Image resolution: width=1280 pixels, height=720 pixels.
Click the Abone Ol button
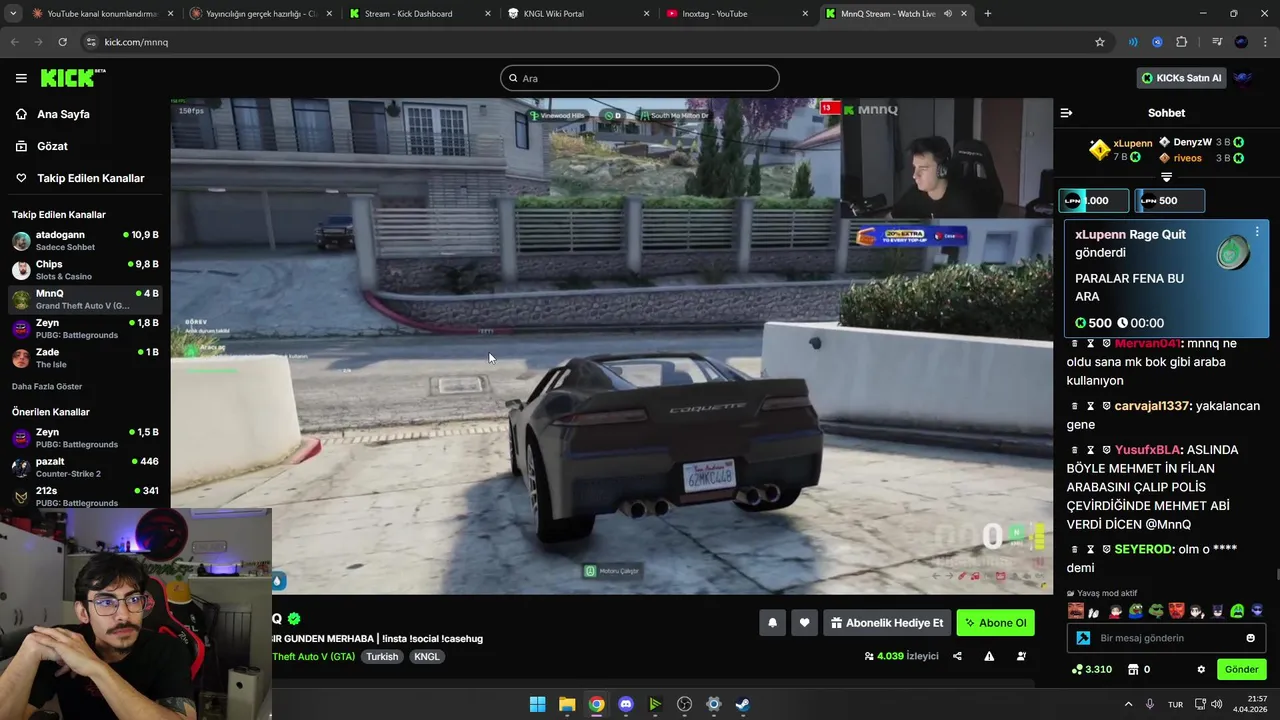click(995, 623)
